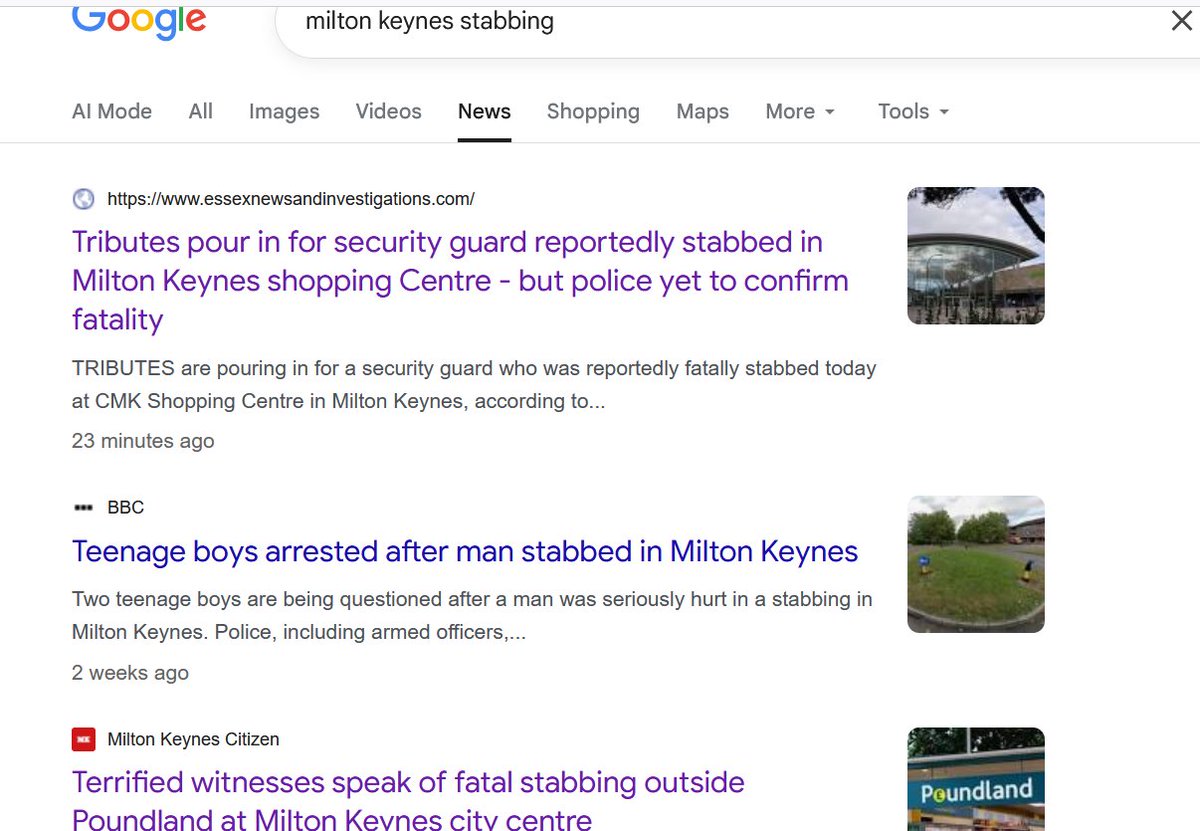The width and height of the screenshot is (1200, 831).
Task: Switch to the AI Mode tab
Action: pos(112,111)
